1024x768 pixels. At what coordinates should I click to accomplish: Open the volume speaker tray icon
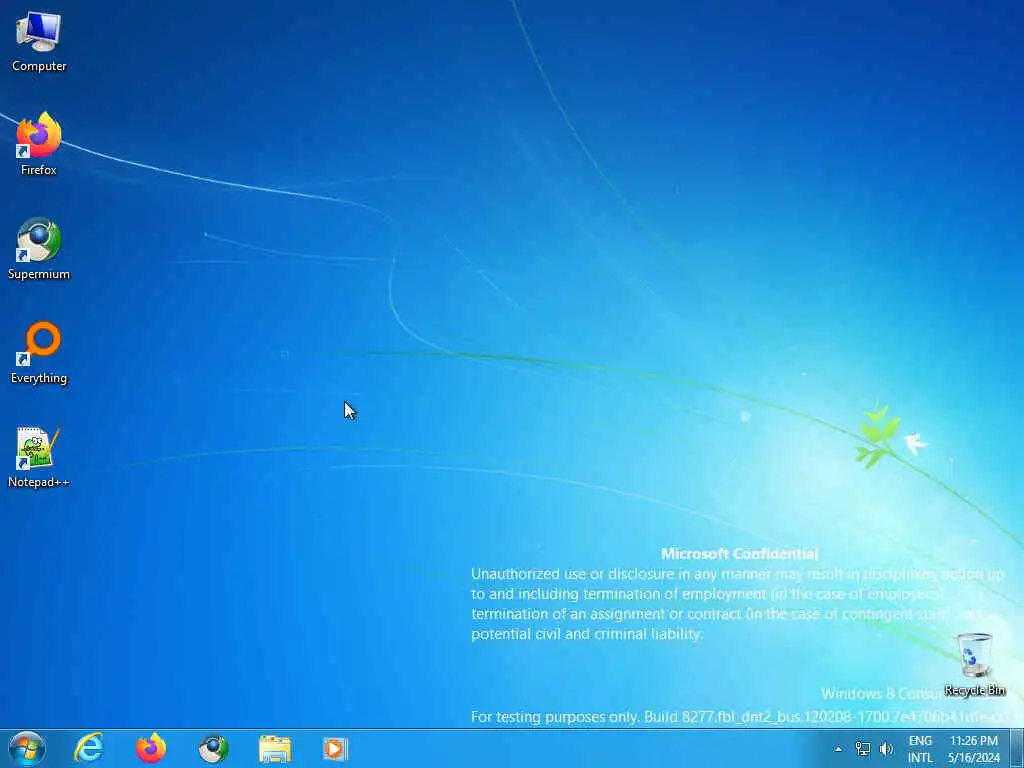pos(886,749)
